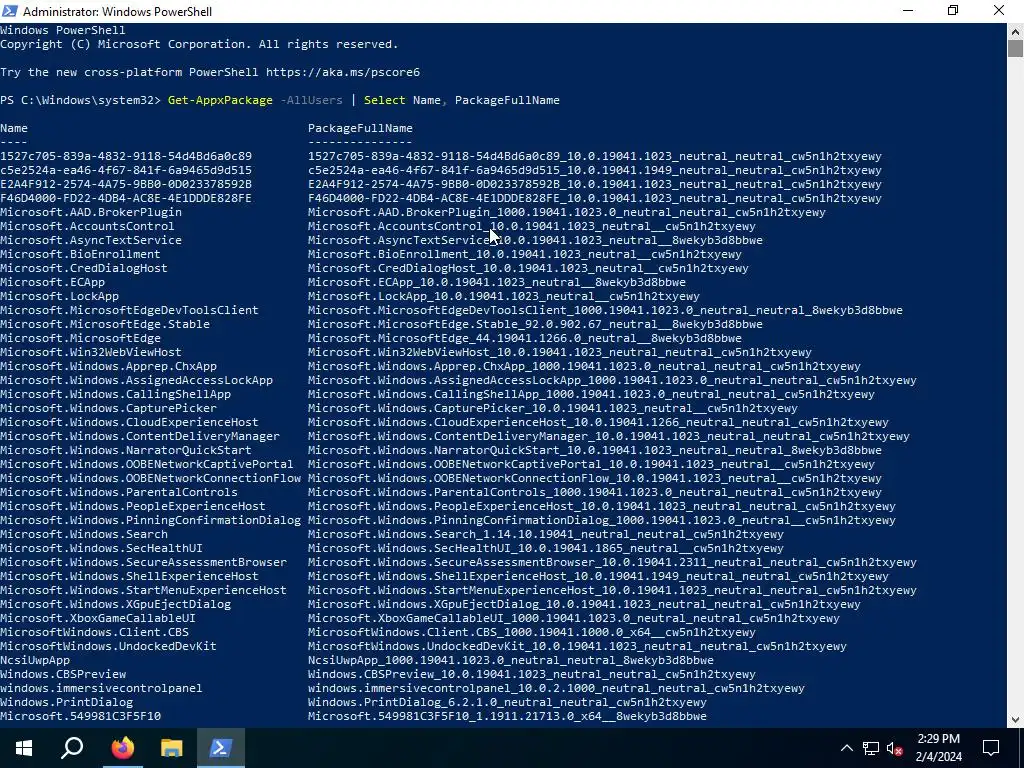
Task: Click the Microsoft.MicrosoftEdge_44.19041.1266.0 full name
Action: [x=525, y=338]
